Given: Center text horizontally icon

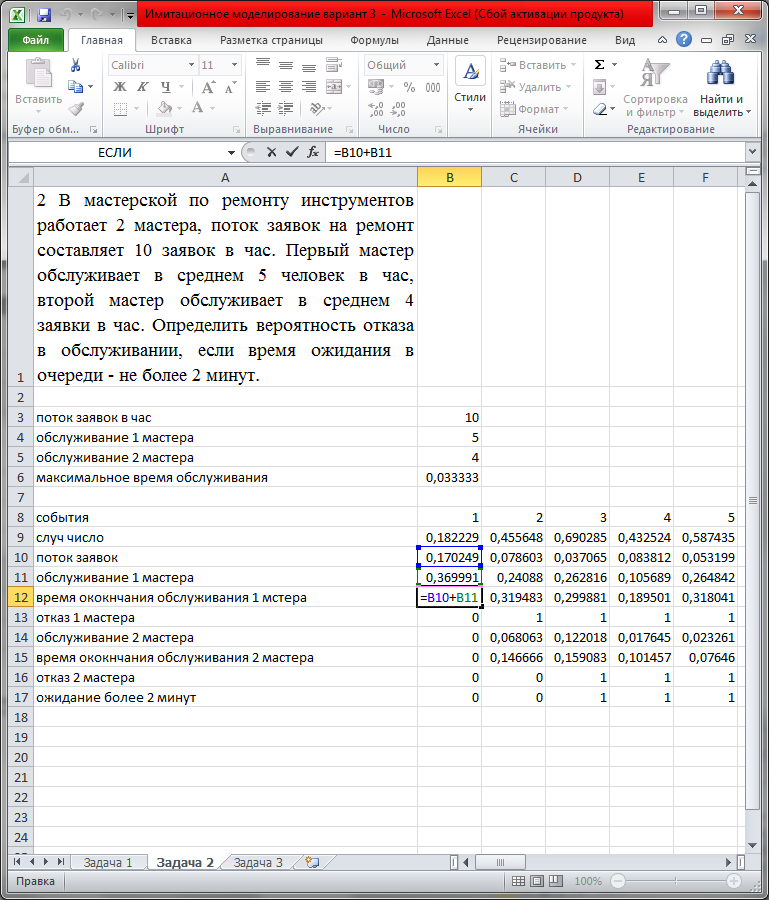Looking at the screenshot, I should [286, 87].
